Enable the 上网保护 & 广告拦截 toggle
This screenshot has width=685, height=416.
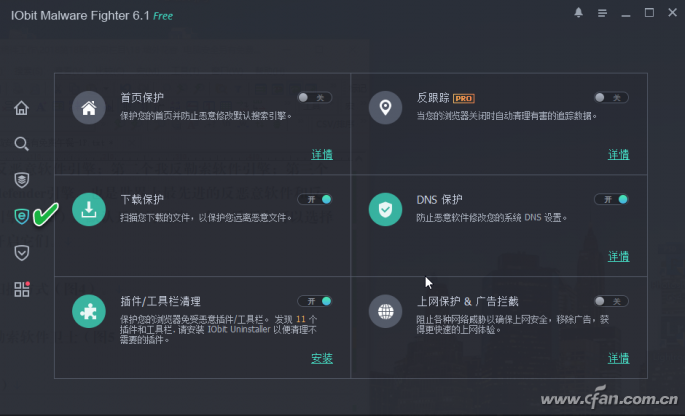point(611,301)
